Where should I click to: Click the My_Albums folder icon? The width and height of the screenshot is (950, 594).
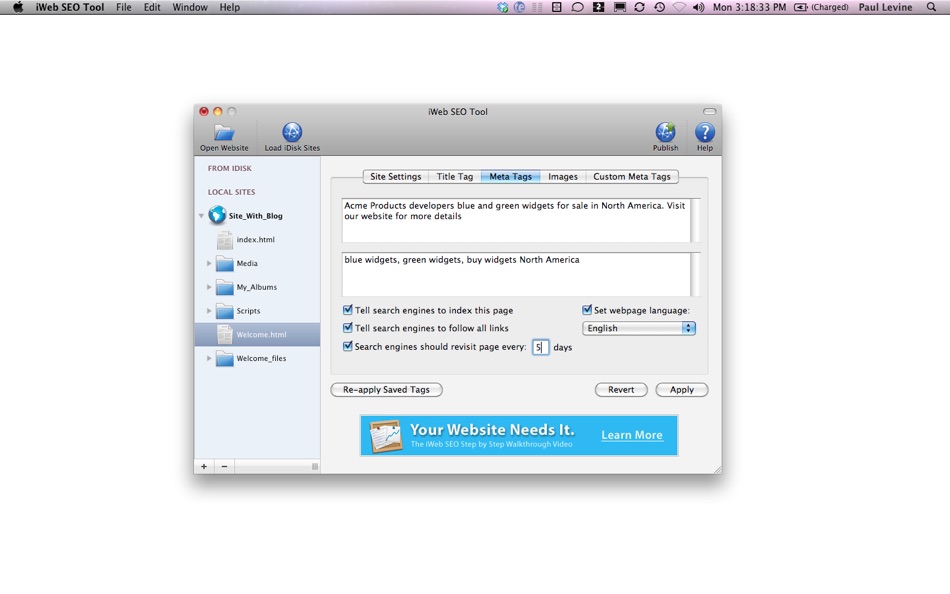pos(225,287)
